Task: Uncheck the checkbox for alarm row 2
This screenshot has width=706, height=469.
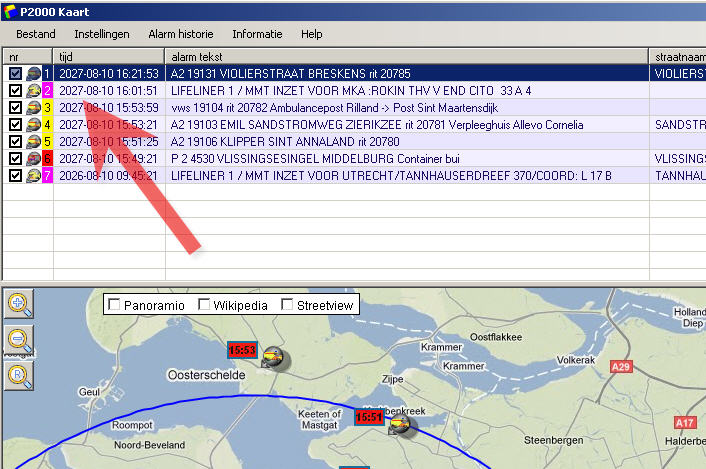Action: pyautogui.click(x=15, y=90)
